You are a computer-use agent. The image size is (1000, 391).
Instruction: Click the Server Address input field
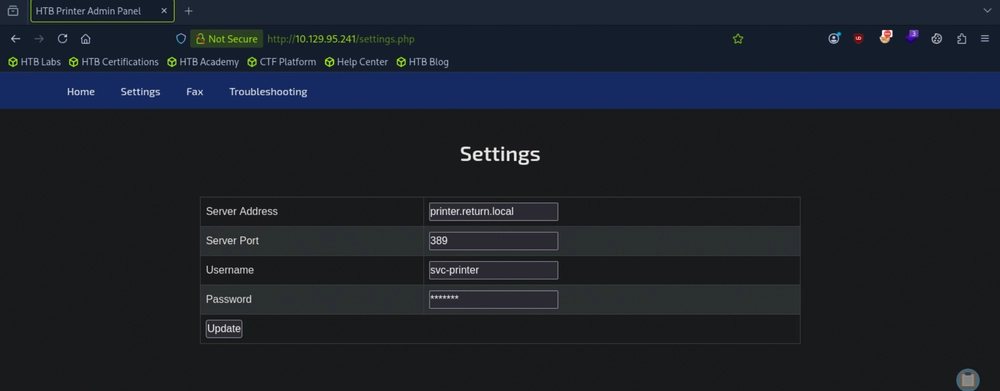[x=493, y=212]
